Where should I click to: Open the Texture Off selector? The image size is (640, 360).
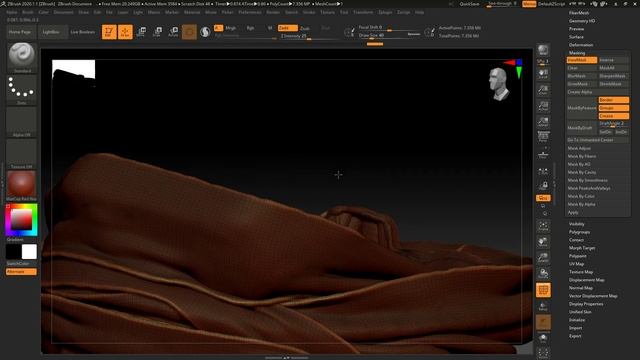point(21,154)
